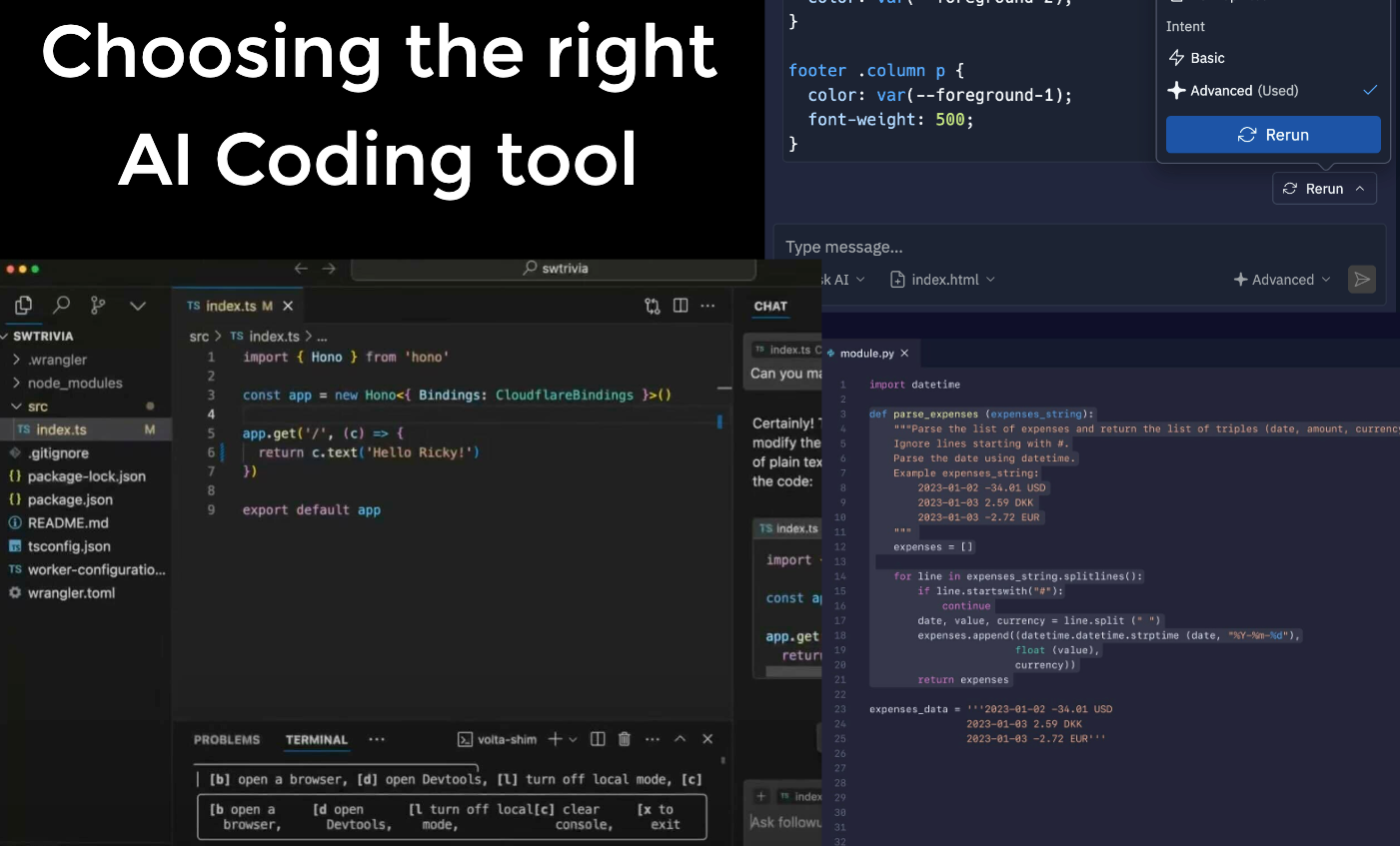This screenshot has width=1400, height=846.
Task: Click the split editor icon
Action: pos(681,306)
